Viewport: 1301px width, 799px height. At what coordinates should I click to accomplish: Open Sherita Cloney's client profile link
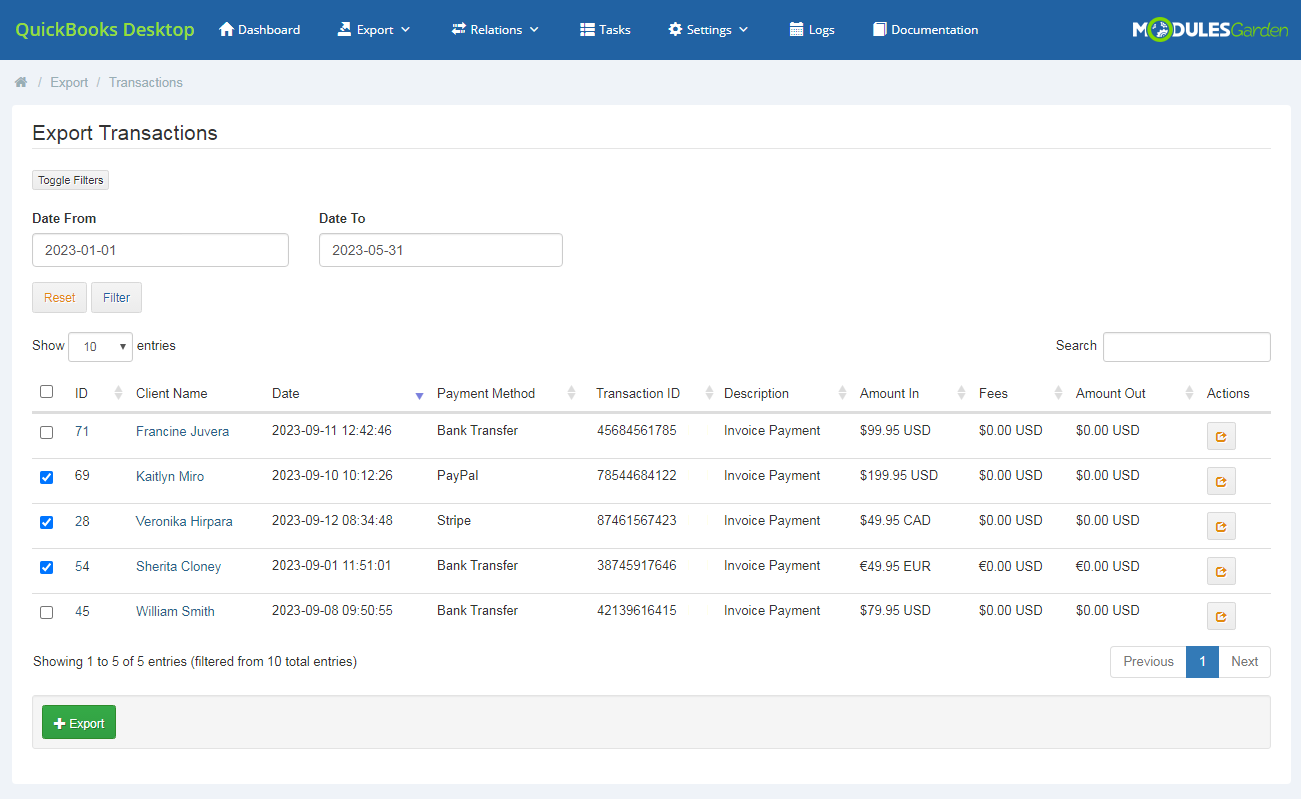178,566
